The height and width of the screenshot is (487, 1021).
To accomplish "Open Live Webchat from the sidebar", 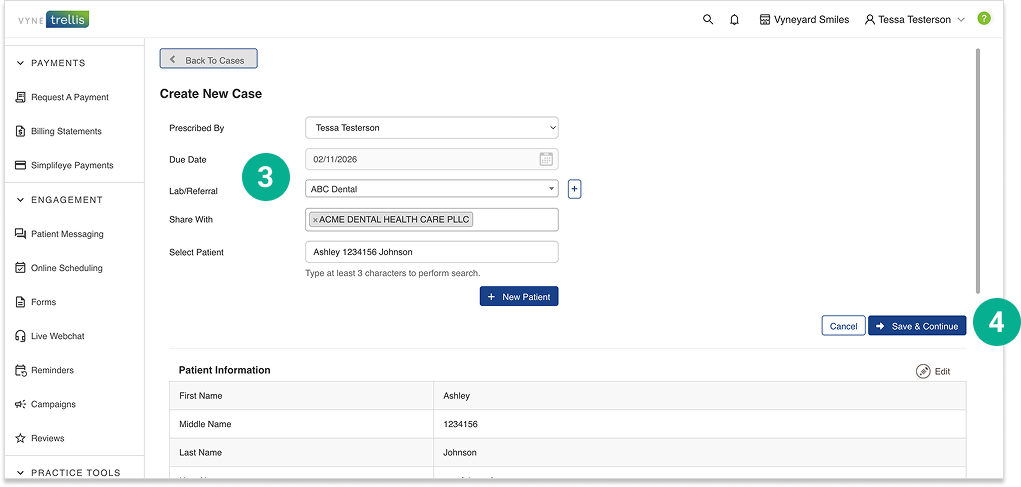I will pyautogui.click(x=57, y=336).
